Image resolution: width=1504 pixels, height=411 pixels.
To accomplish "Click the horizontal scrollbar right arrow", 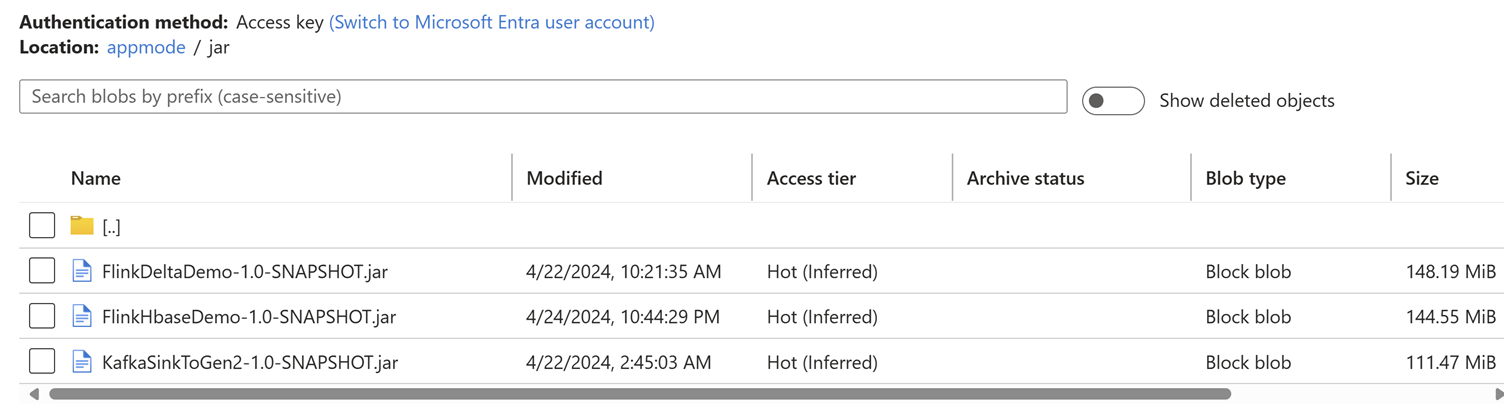I will point(1497,394).
